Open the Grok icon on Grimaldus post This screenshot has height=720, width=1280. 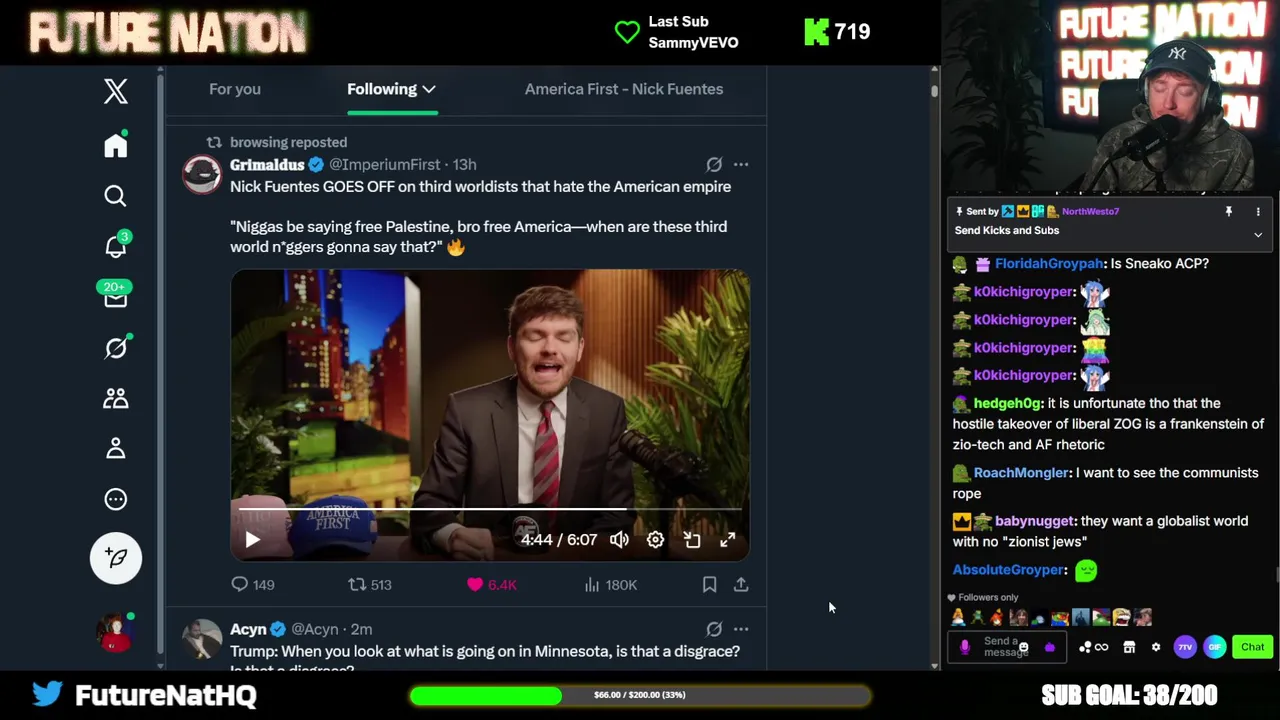[x=714, y=164]
